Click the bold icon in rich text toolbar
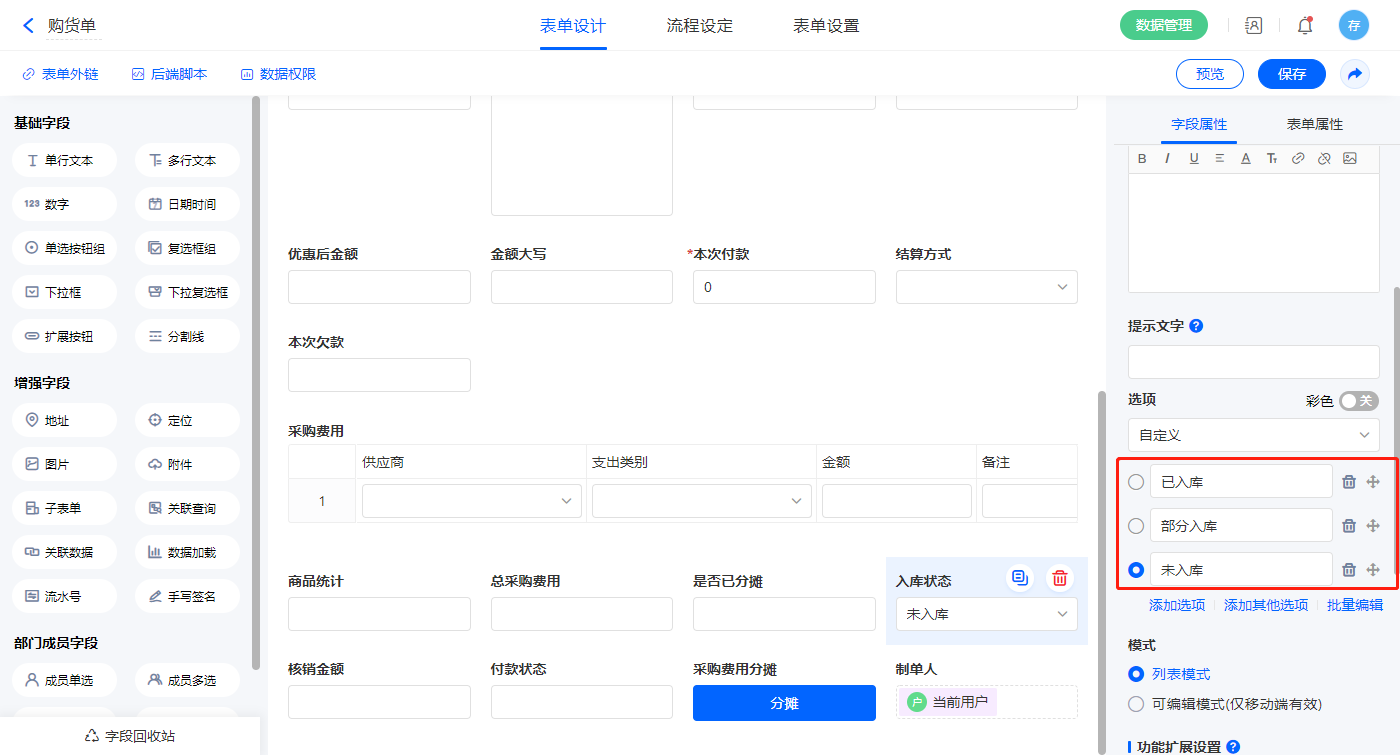Viewport: 1400px width, 755px height. point(1142,158)
